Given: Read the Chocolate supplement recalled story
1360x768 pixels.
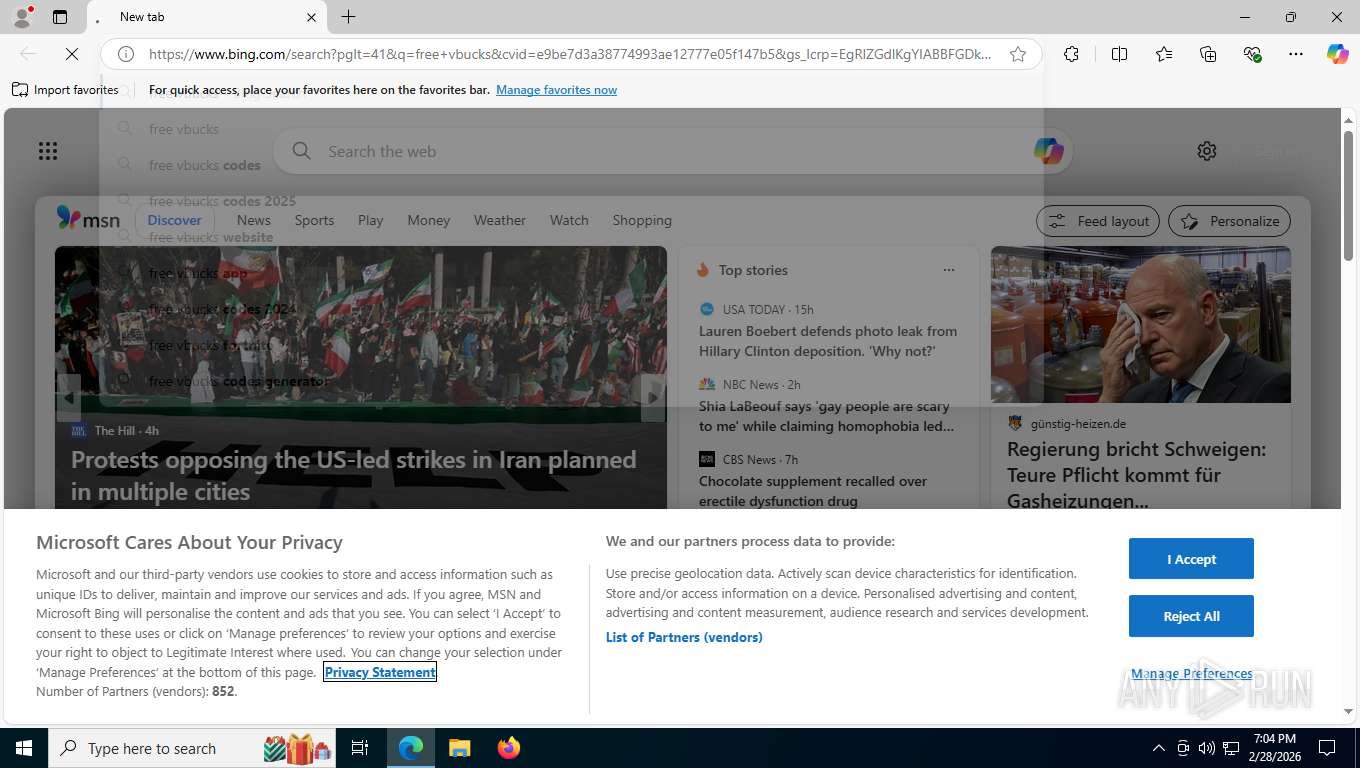Looking at the screenshot, I should [813, 491].
